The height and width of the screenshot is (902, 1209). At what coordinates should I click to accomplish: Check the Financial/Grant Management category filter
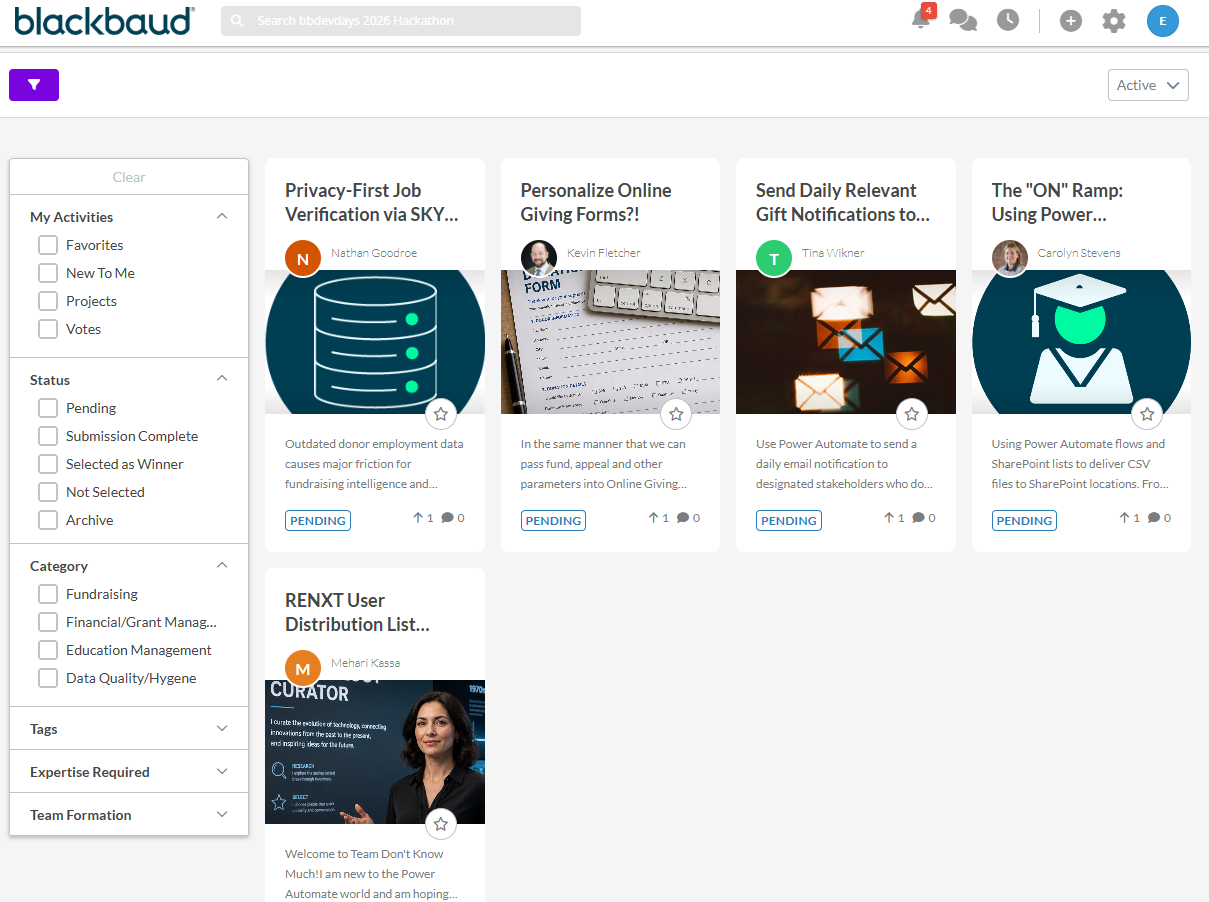(48, 622)
